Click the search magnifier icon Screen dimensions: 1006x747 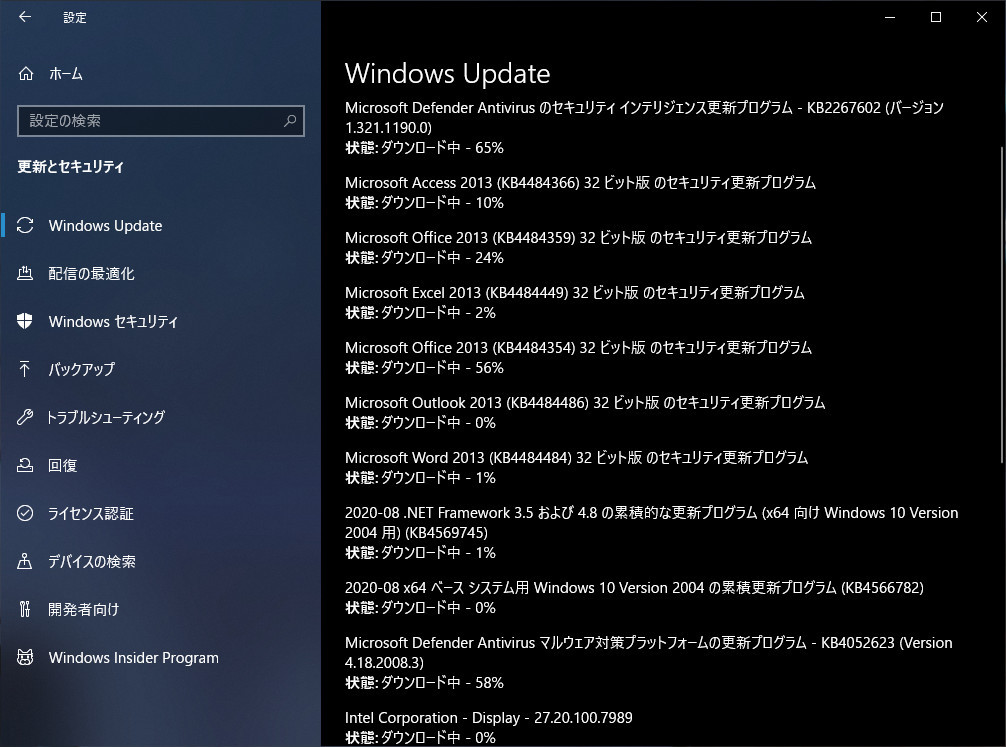290,120
